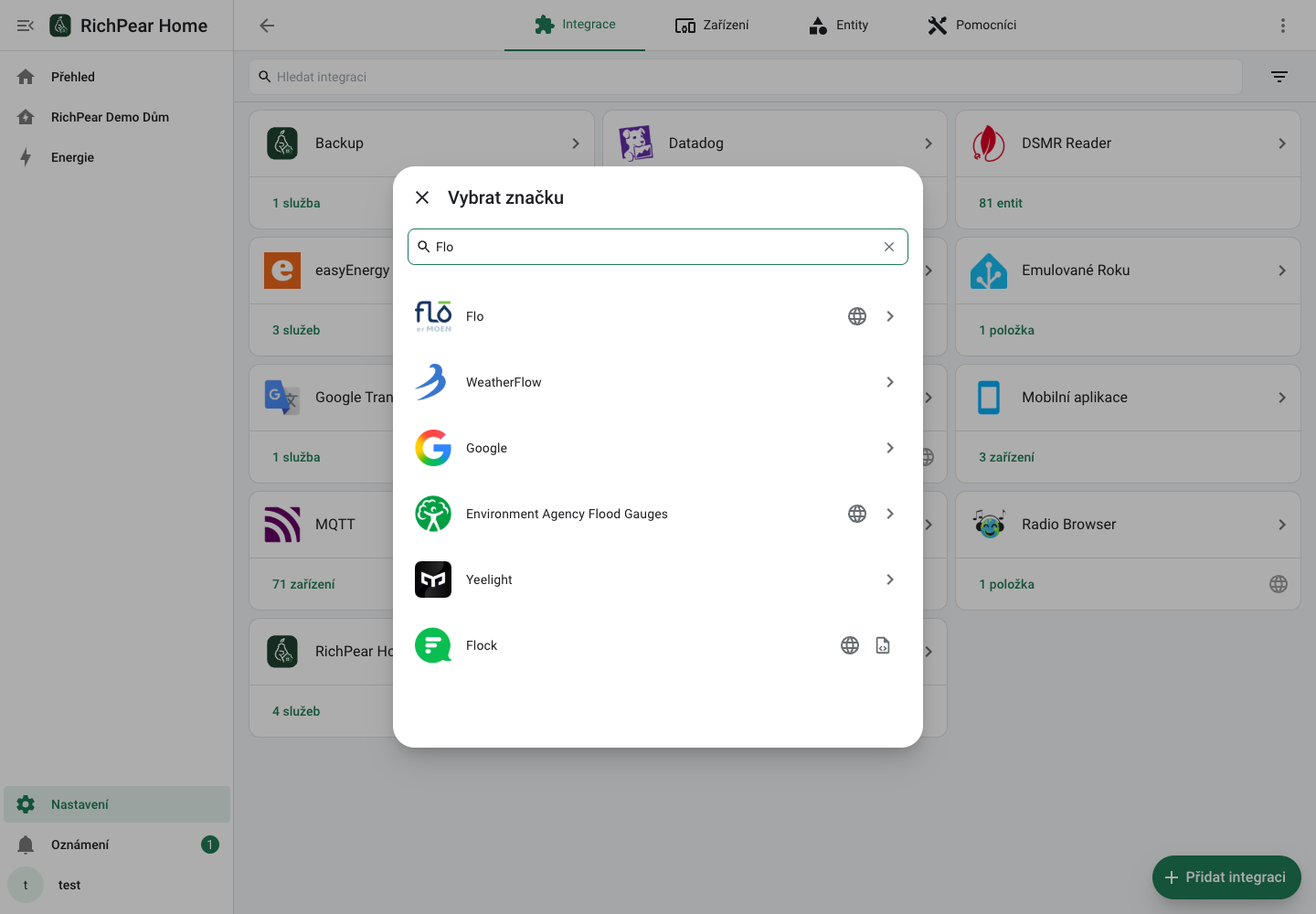Click the file code icon on Flock row
Viewport: 1316px width, 914px height.
pyautogui.click(x=883, y=645)
